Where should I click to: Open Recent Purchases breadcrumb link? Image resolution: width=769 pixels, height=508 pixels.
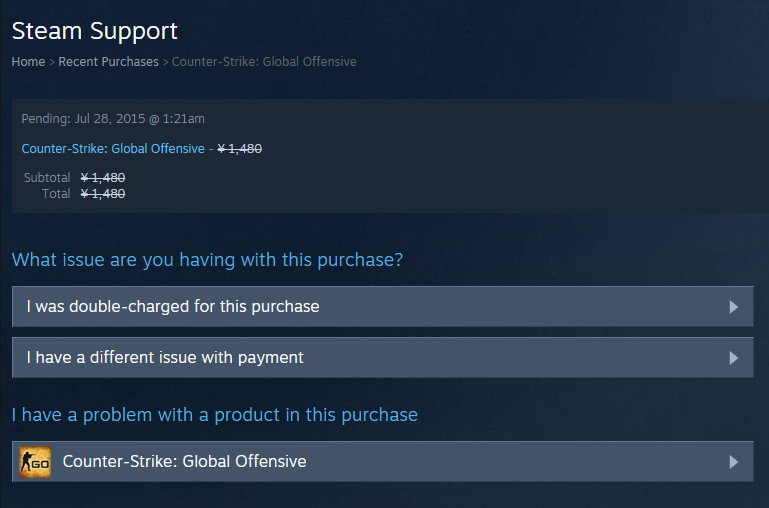click(108, 62)
